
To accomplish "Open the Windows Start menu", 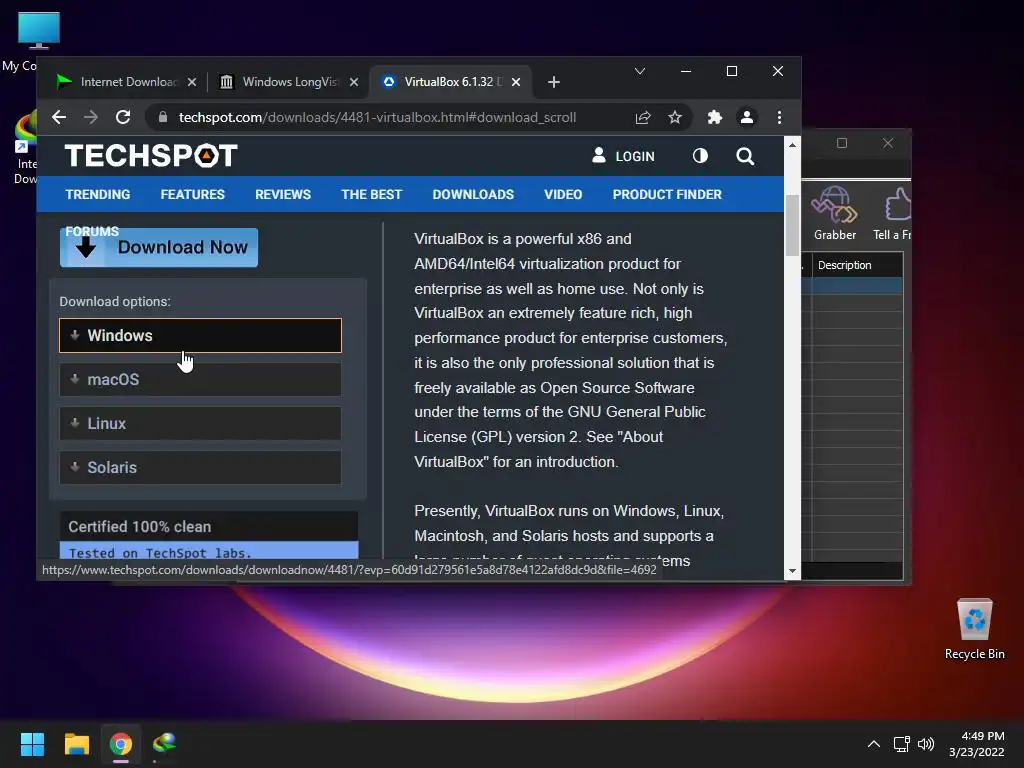I will [32, 744].
